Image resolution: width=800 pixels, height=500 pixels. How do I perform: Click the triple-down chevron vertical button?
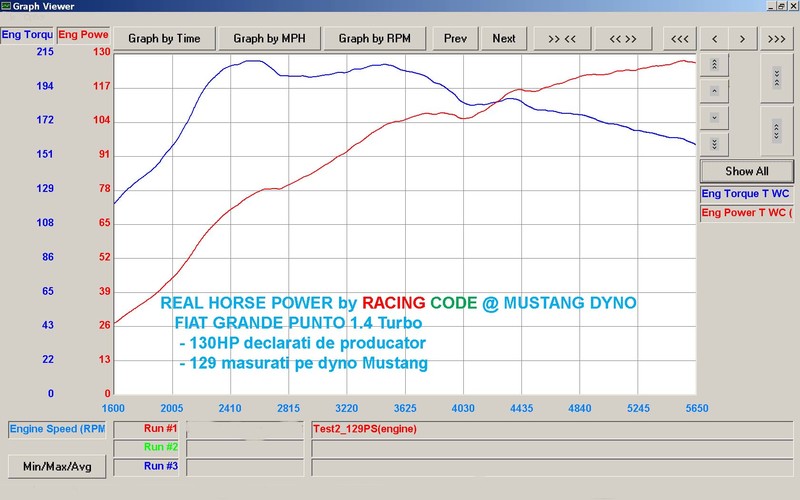pyautogui.click(x=714, y=144)
